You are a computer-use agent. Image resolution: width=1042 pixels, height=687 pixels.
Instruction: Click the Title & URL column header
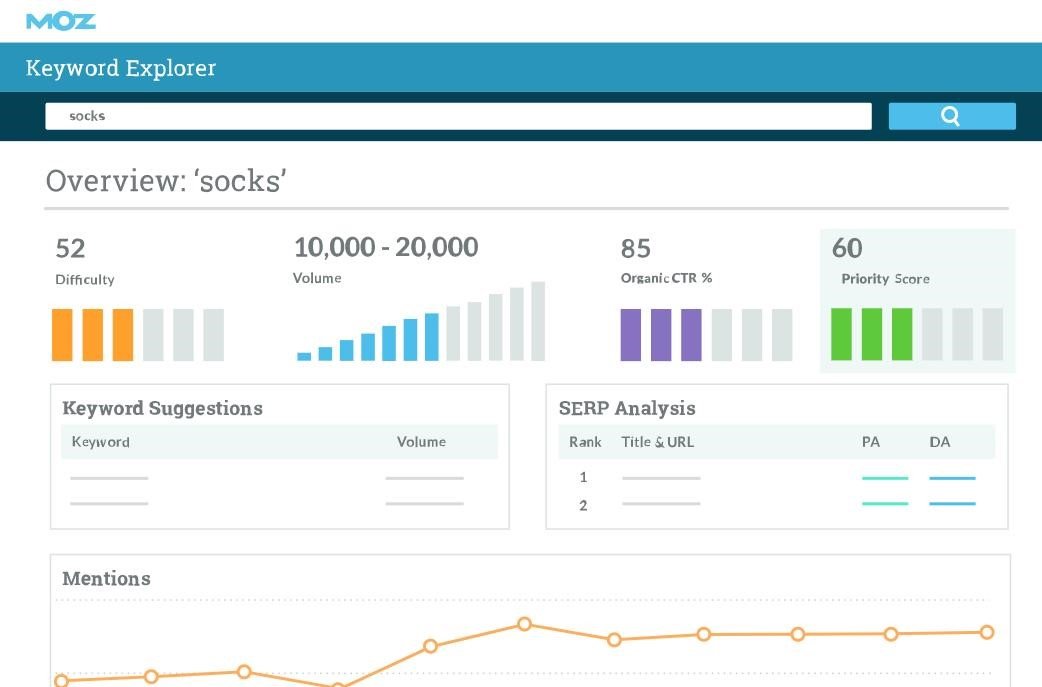[657, 442]
